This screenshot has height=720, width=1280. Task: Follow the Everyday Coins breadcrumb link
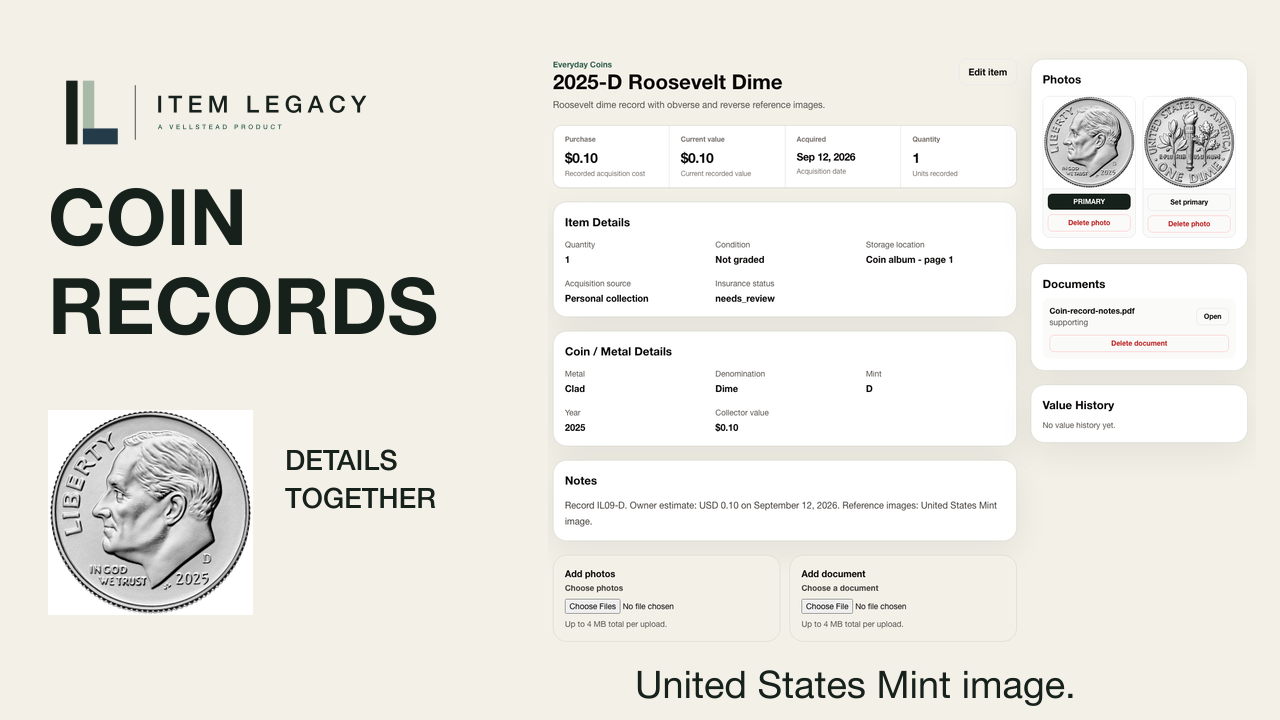[x=582, y=65]
